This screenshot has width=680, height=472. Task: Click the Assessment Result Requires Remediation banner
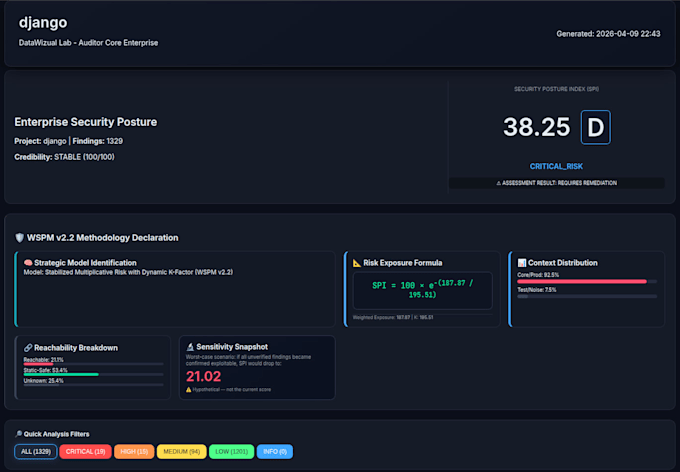click(556, 183)
